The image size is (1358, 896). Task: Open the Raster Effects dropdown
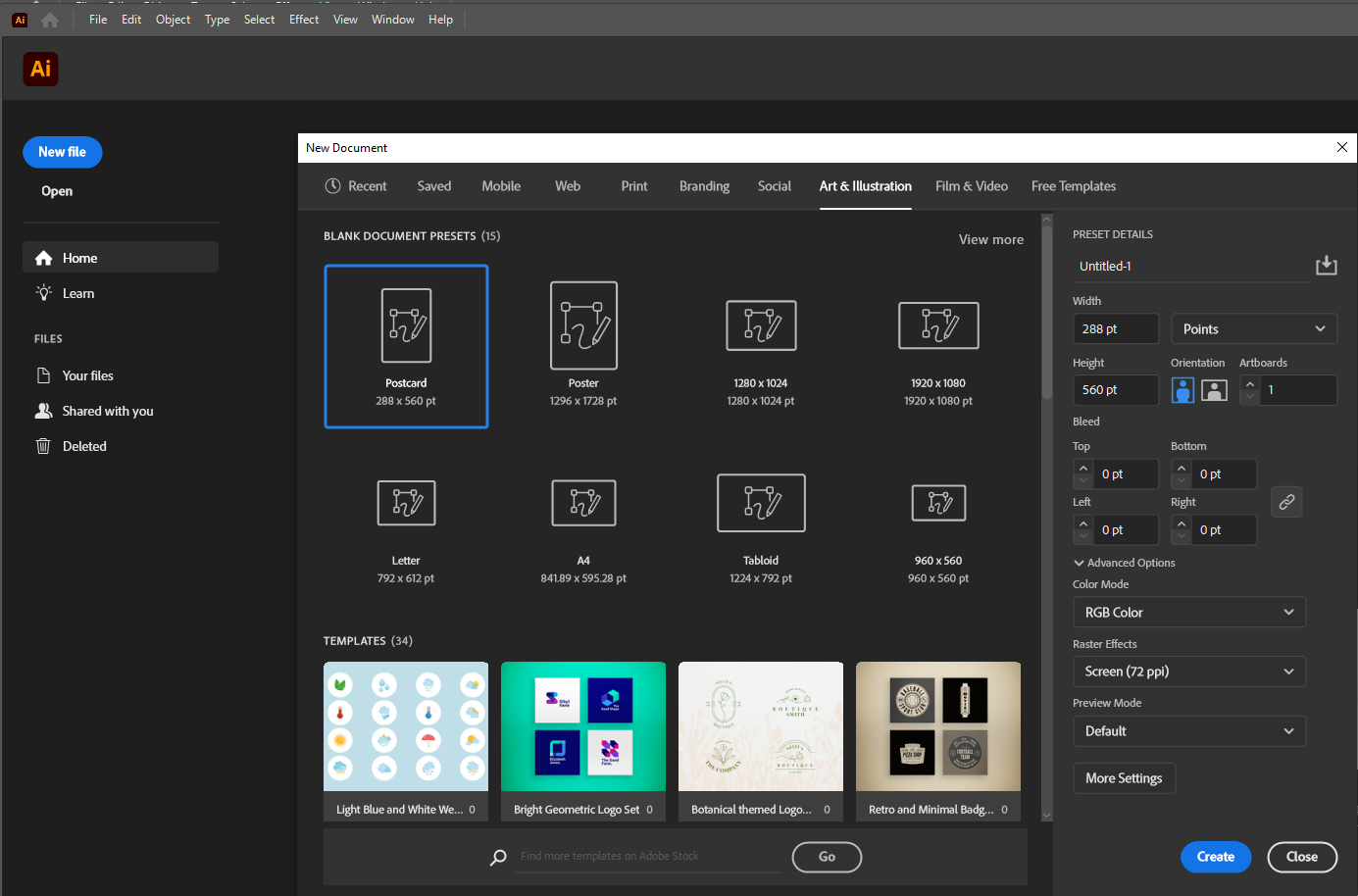coord(1189,672)
